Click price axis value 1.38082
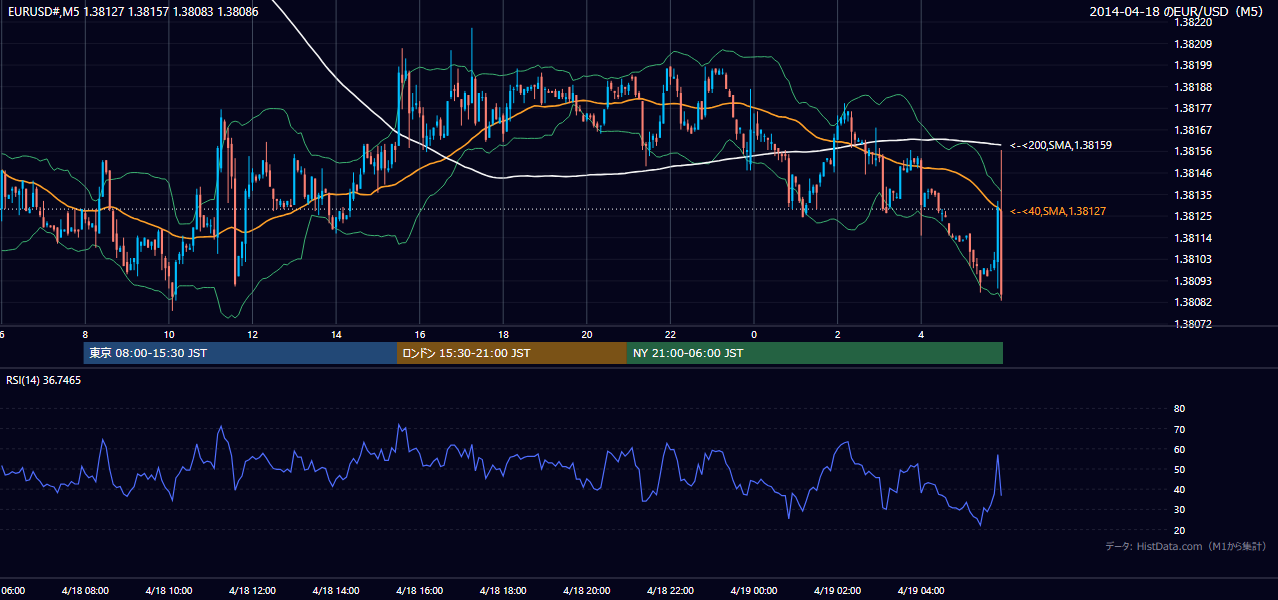The image size is (1278, 600). point(1194,302)
